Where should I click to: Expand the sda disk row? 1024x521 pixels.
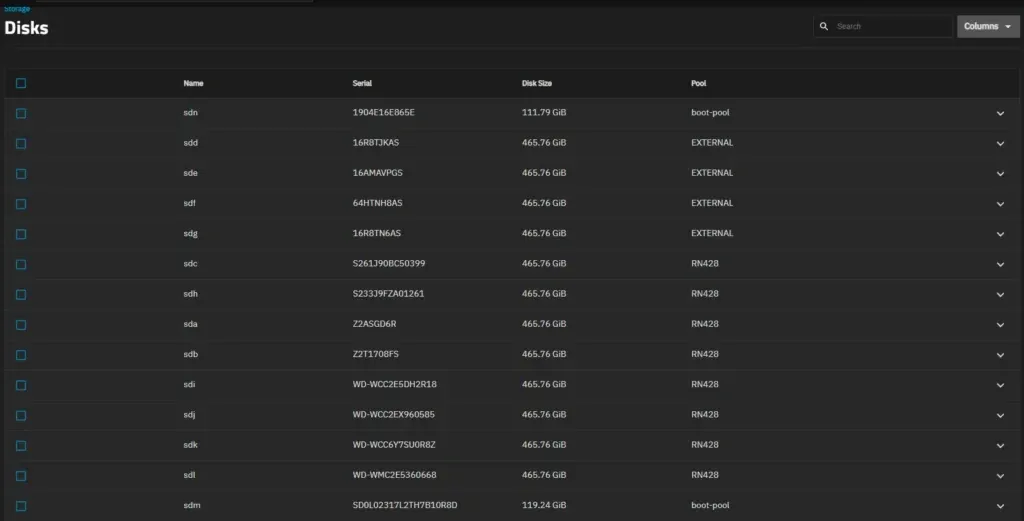pyautogui.click(x=1000, y=325)
